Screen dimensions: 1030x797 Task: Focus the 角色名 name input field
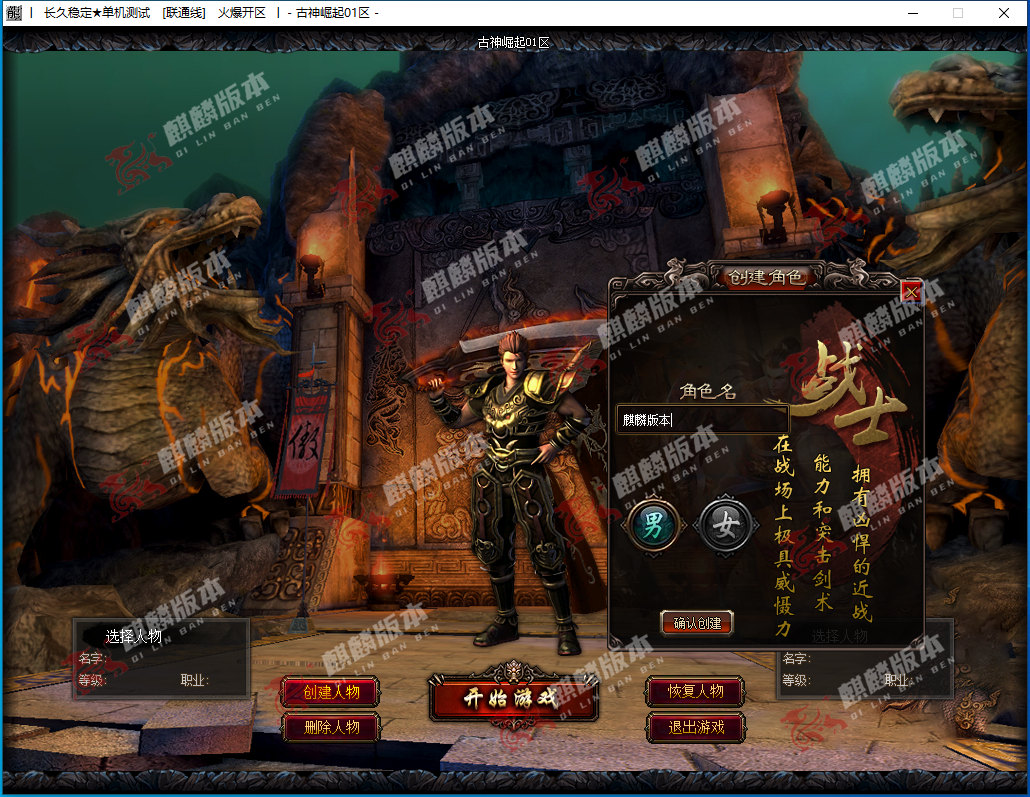(702, 419)
